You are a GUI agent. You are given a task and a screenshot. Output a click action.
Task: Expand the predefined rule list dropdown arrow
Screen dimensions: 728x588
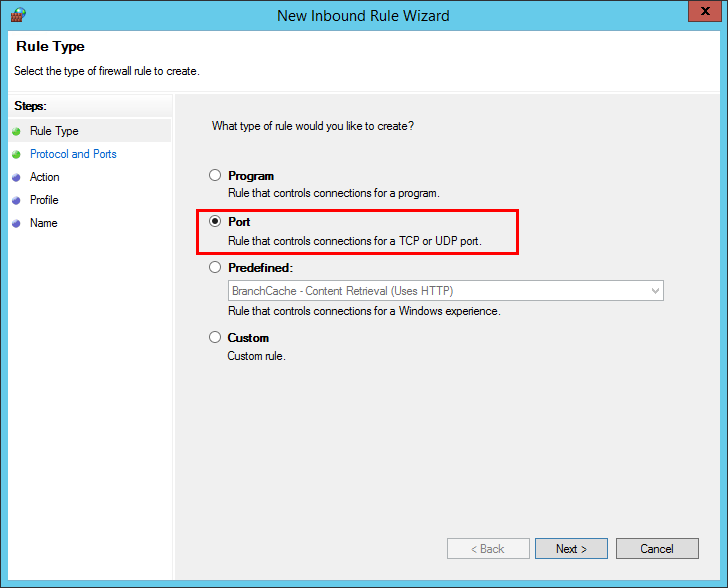point(655,291)
